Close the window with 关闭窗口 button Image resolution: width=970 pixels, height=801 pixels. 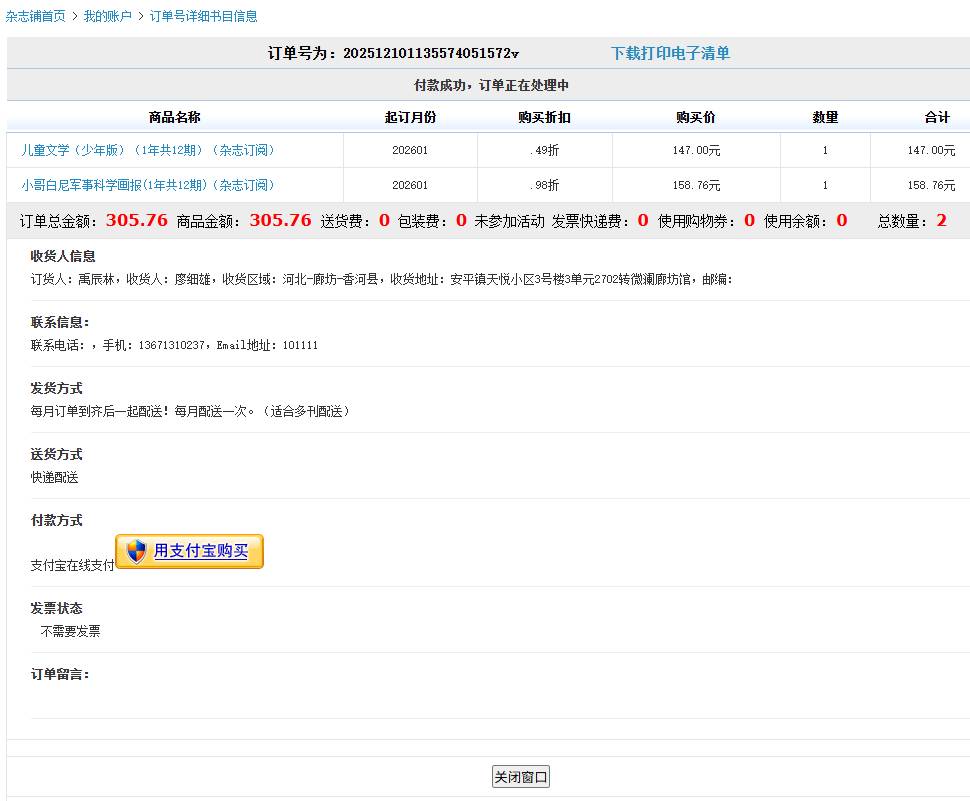point(520,777)
